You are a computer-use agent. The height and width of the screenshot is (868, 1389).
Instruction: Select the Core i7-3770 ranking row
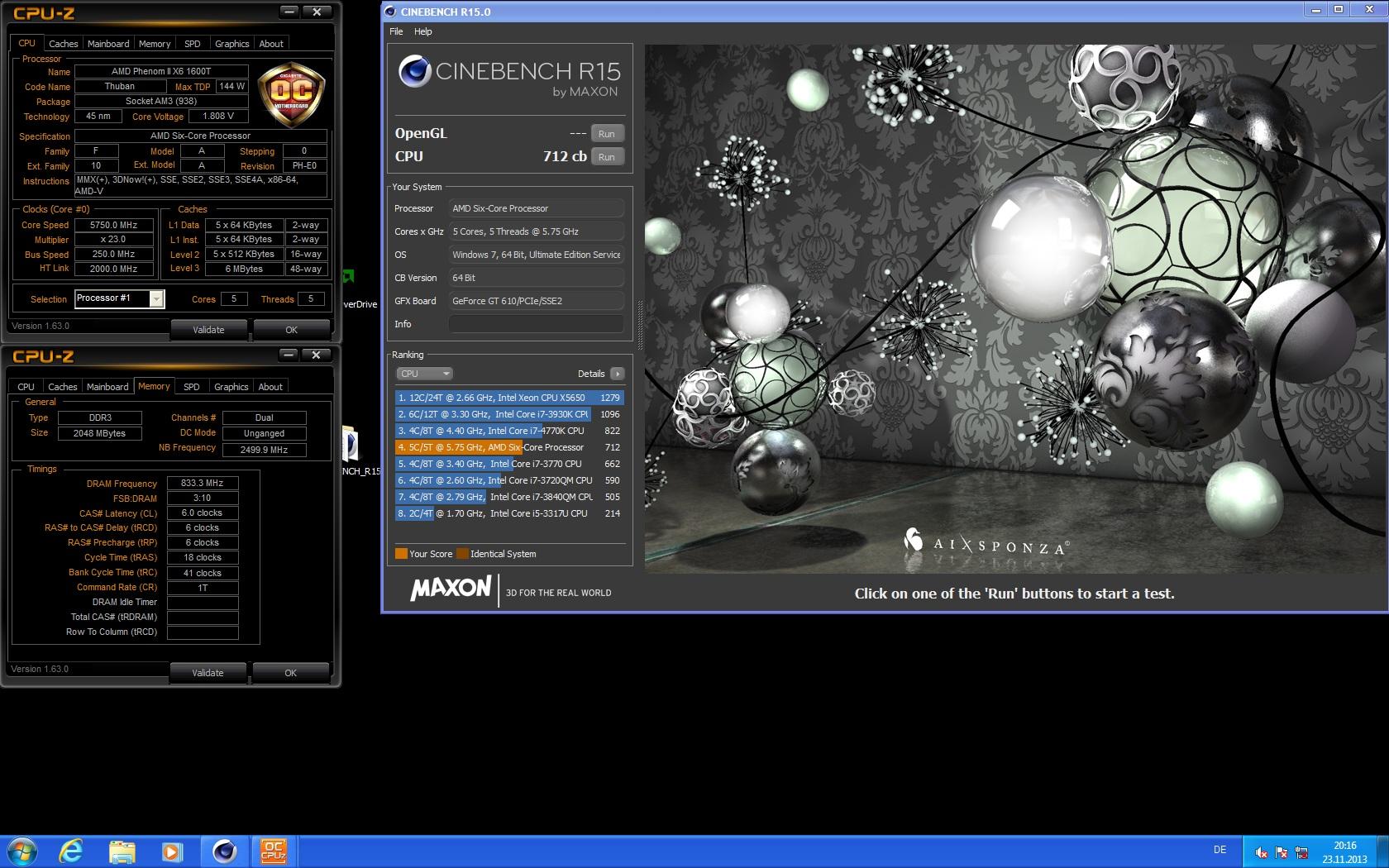(x=508, y=464)
